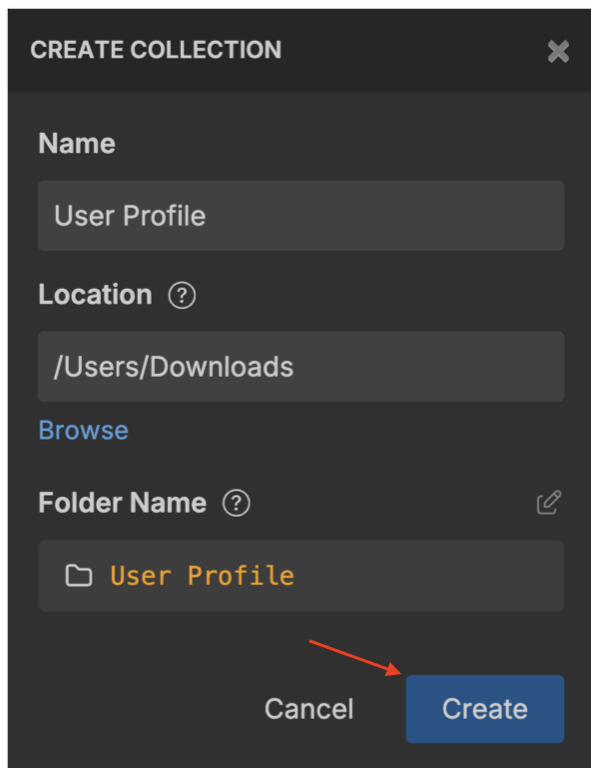Click the Browse link

(84, 431)
